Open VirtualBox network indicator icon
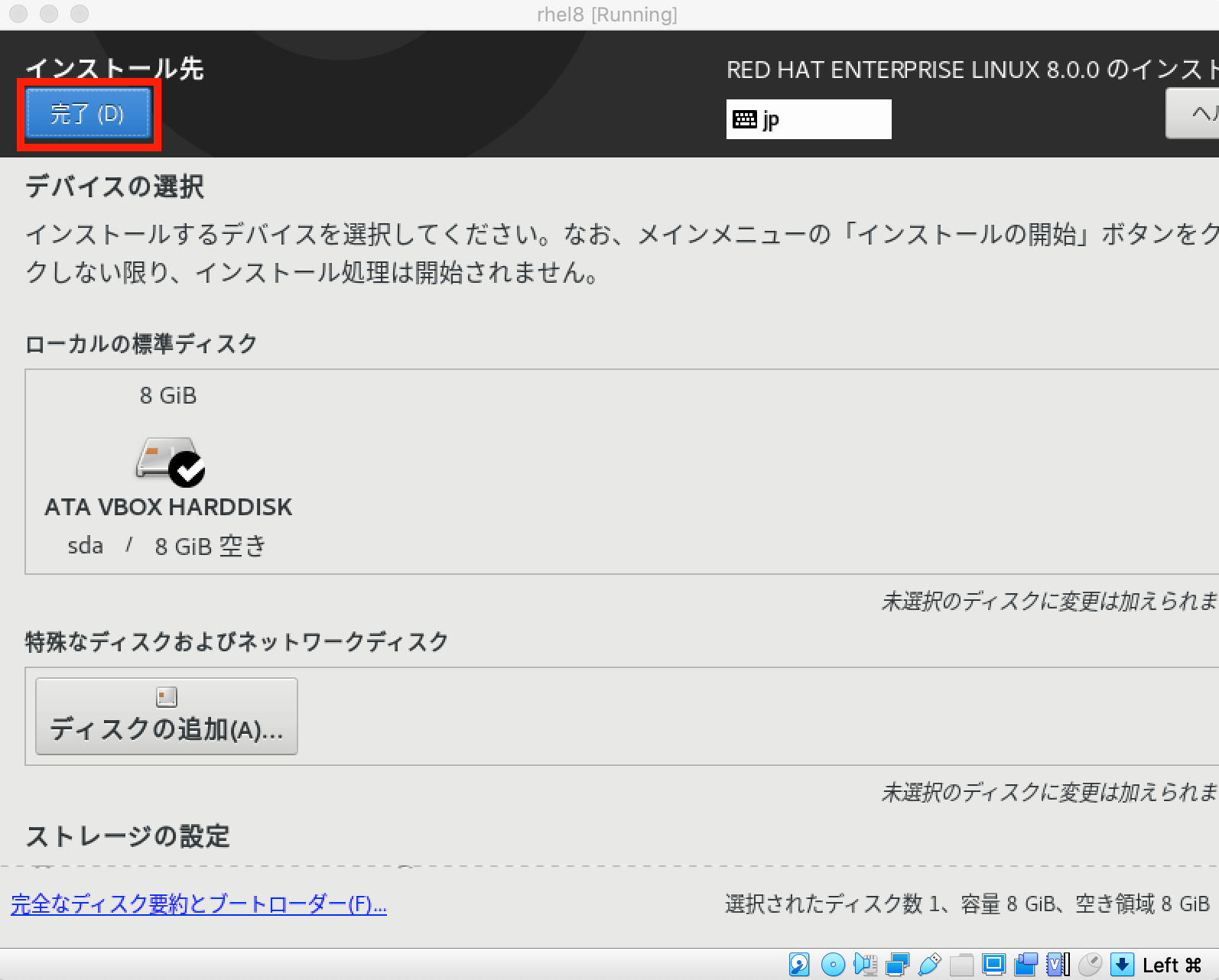The height and width of the screenshot is (980, 1219). click(897, 965)
